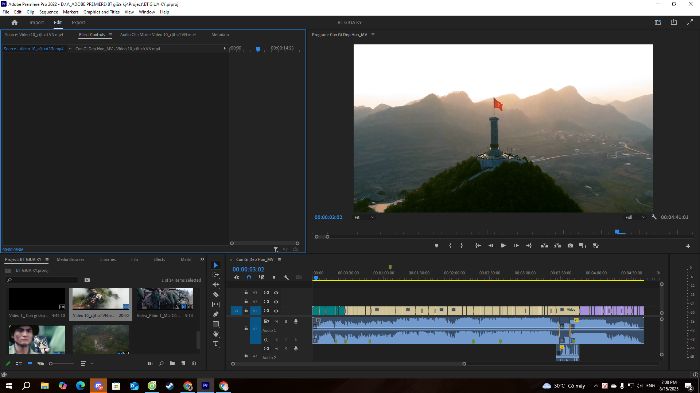Click the workspaces icon at top right
Viewport: 700px width, 393px height.
(x=658, y=22)
